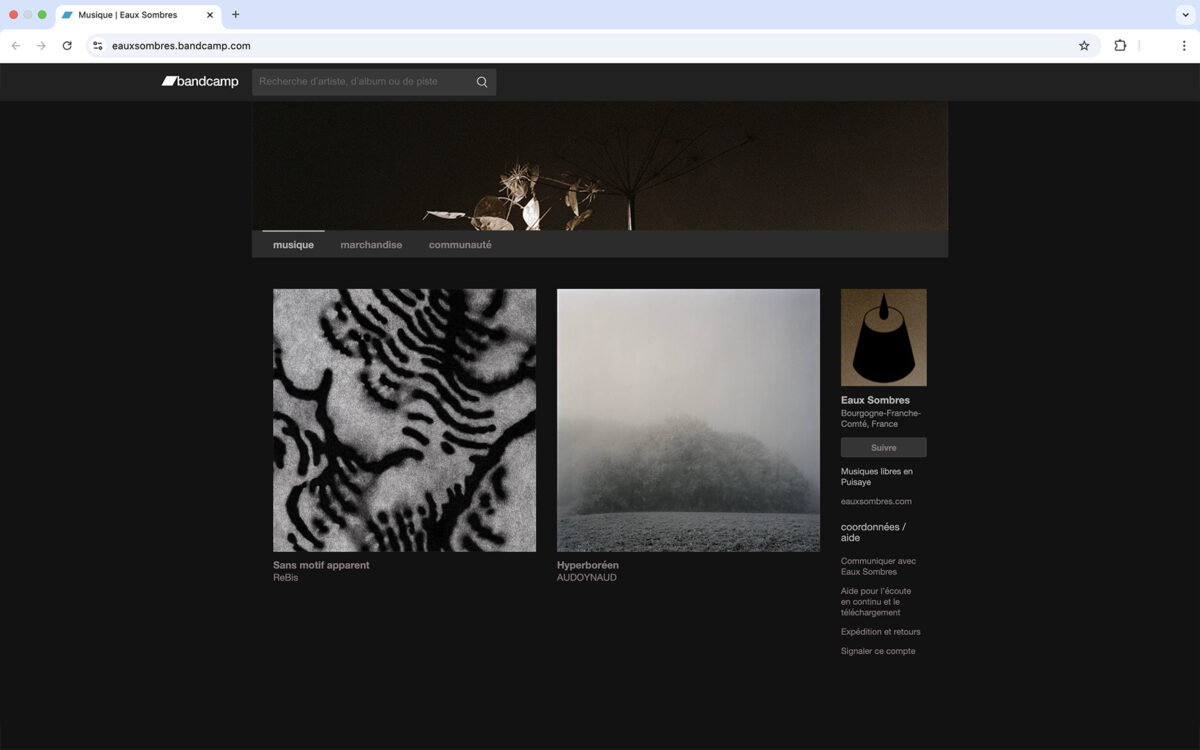Click the search magnifier icon
1200x750 pixels.
coord(482,82)
